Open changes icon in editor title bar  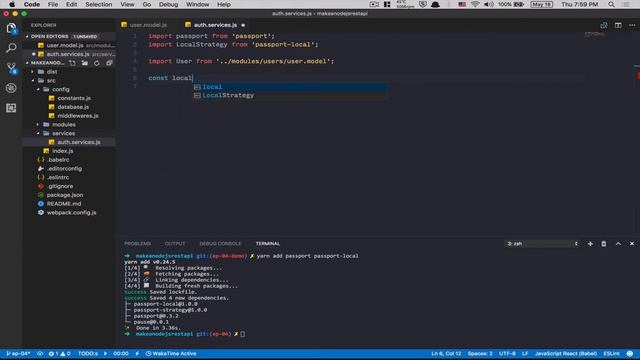(604, 25)
